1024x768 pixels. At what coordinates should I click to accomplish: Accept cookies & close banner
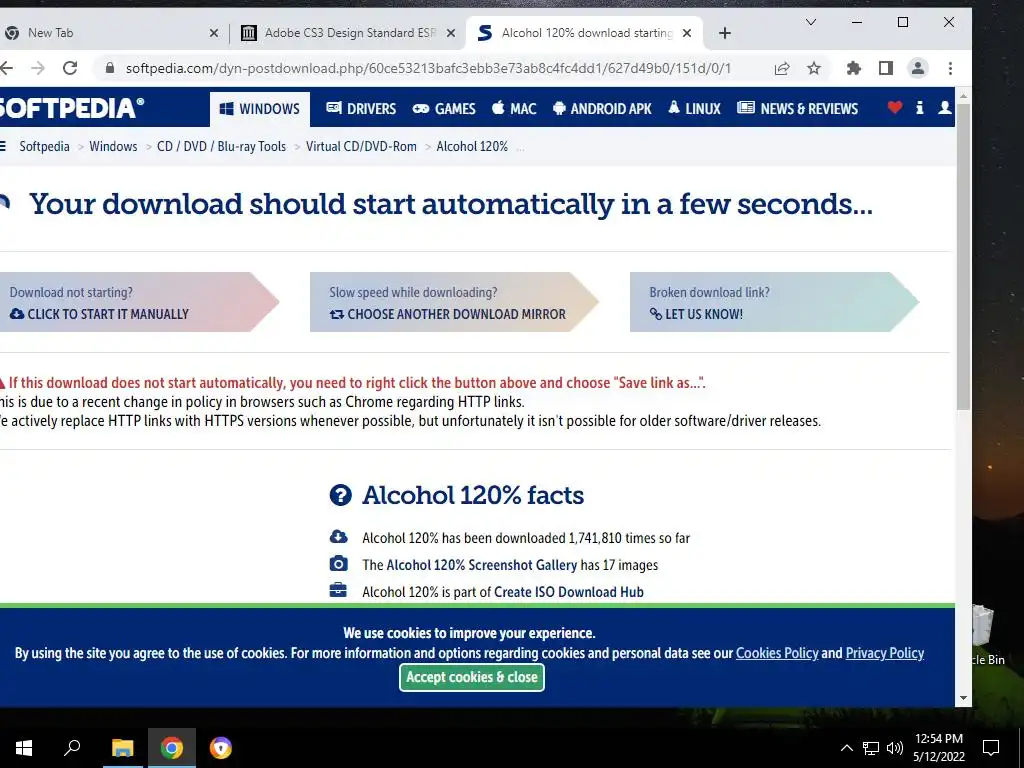point(472,677)
